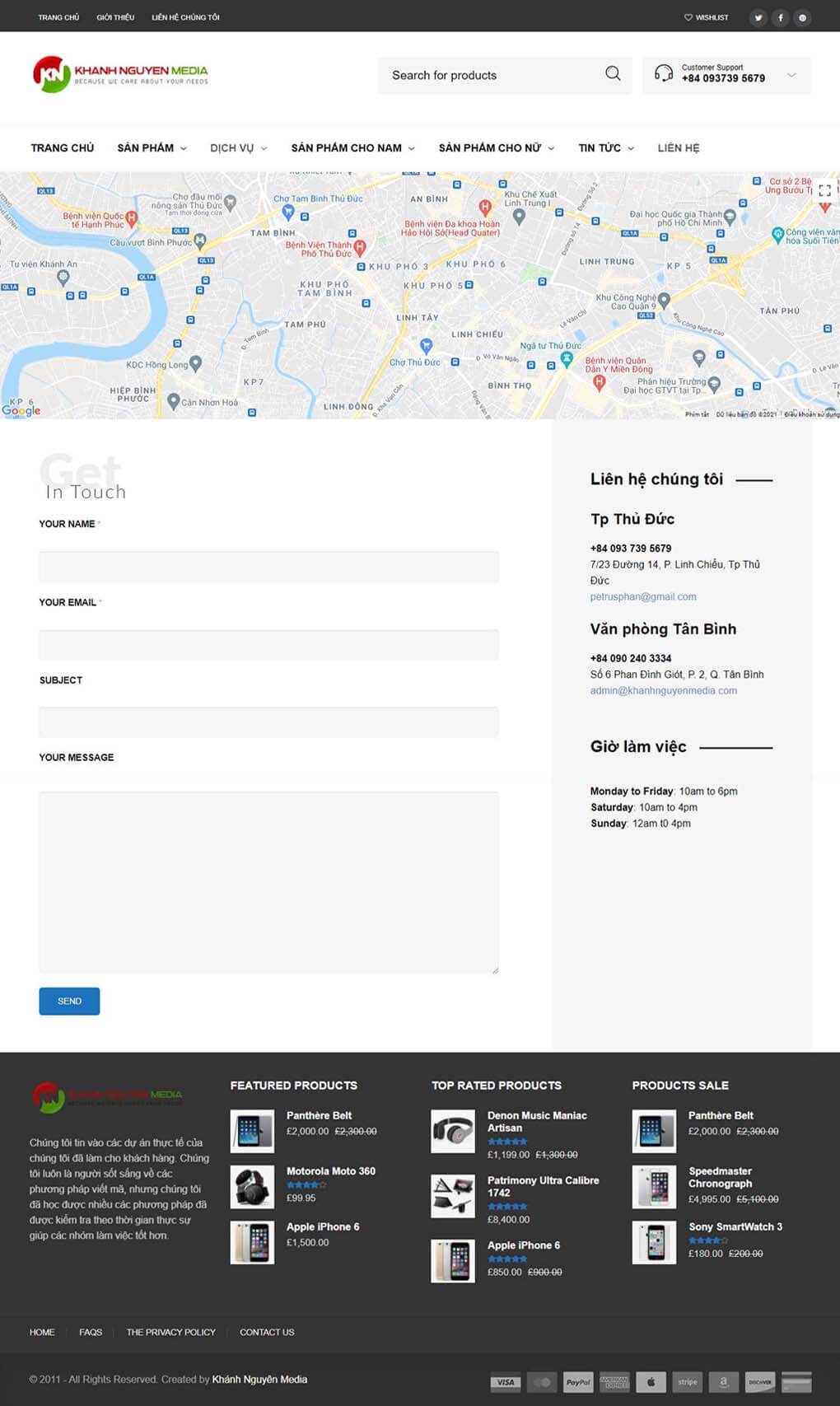Viewport: 840px width, 1406px height.
Task: Go to Trang Chủ in main navigation
Action: click(63, 148)
